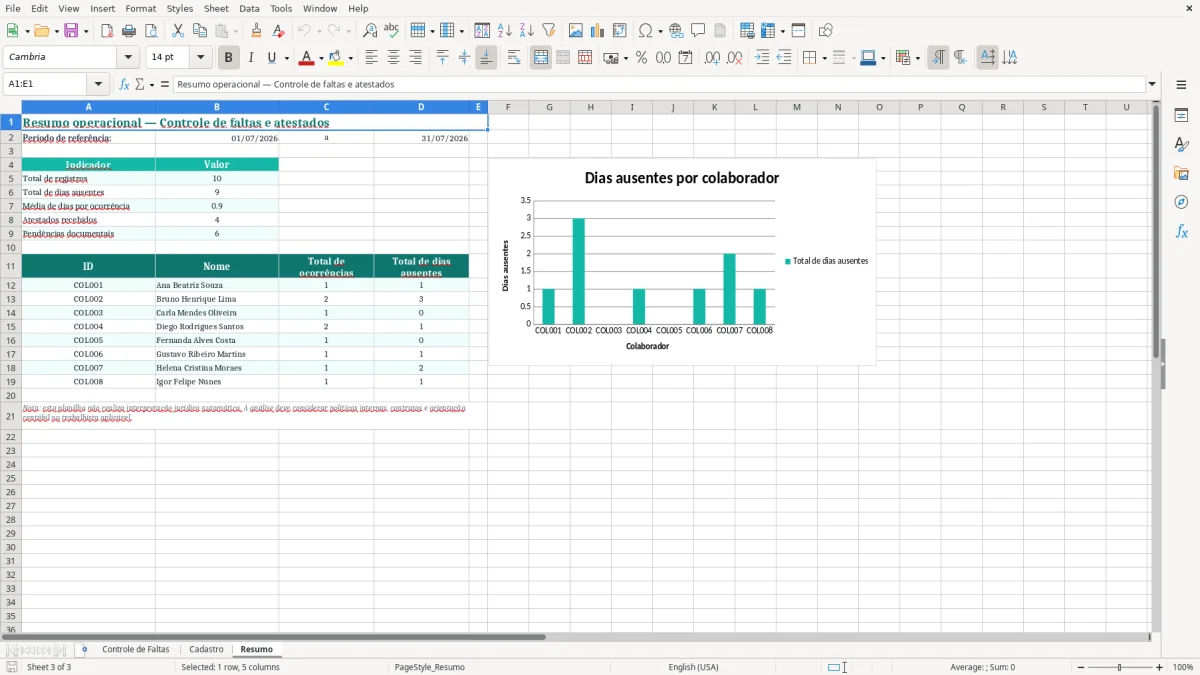Click PageStyle_Resumo in status bar
The image size is (1200, 675).
pyautogui.click(x=430, y=667)
